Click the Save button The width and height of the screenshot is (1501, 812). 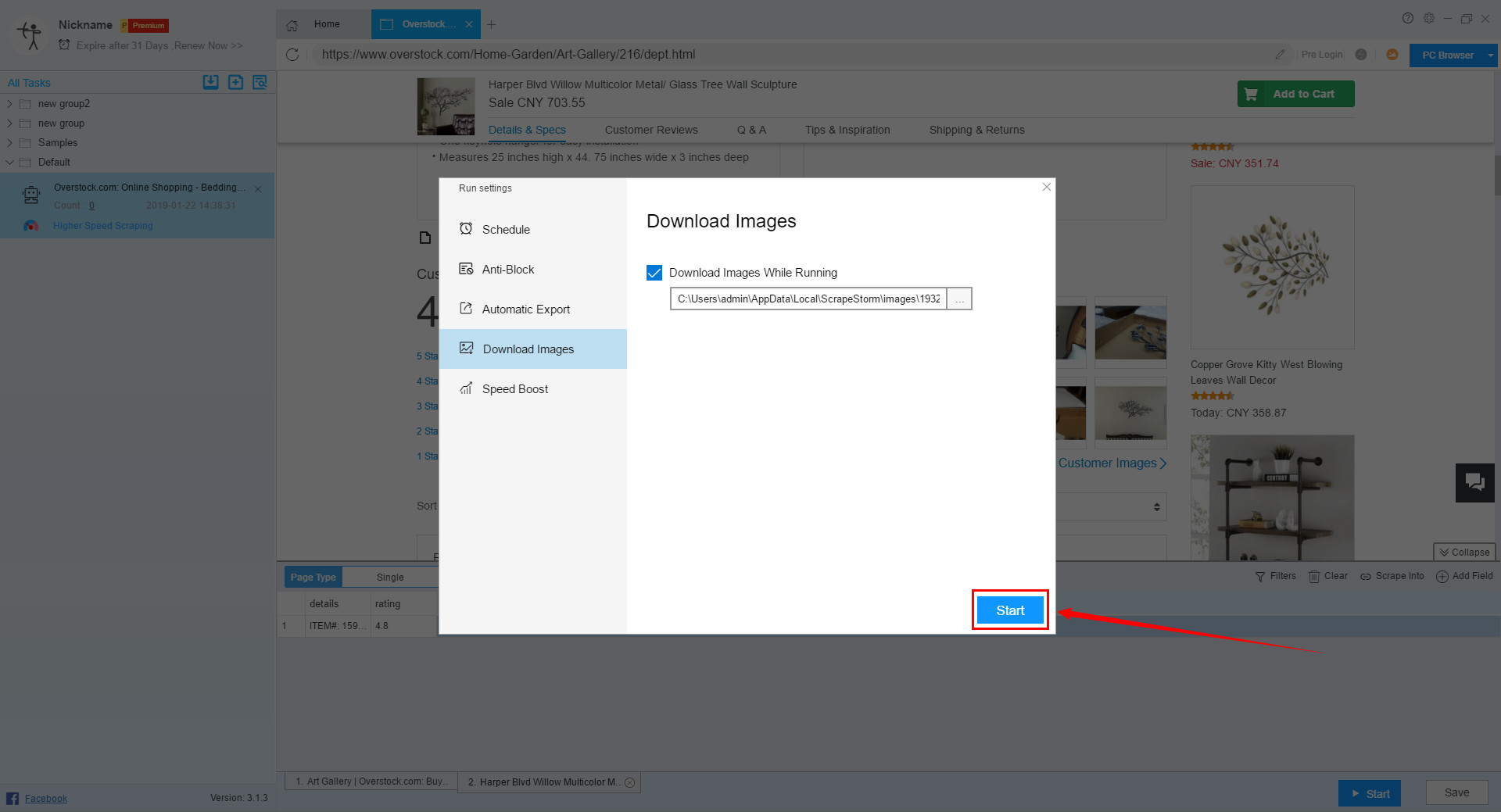1456,792
